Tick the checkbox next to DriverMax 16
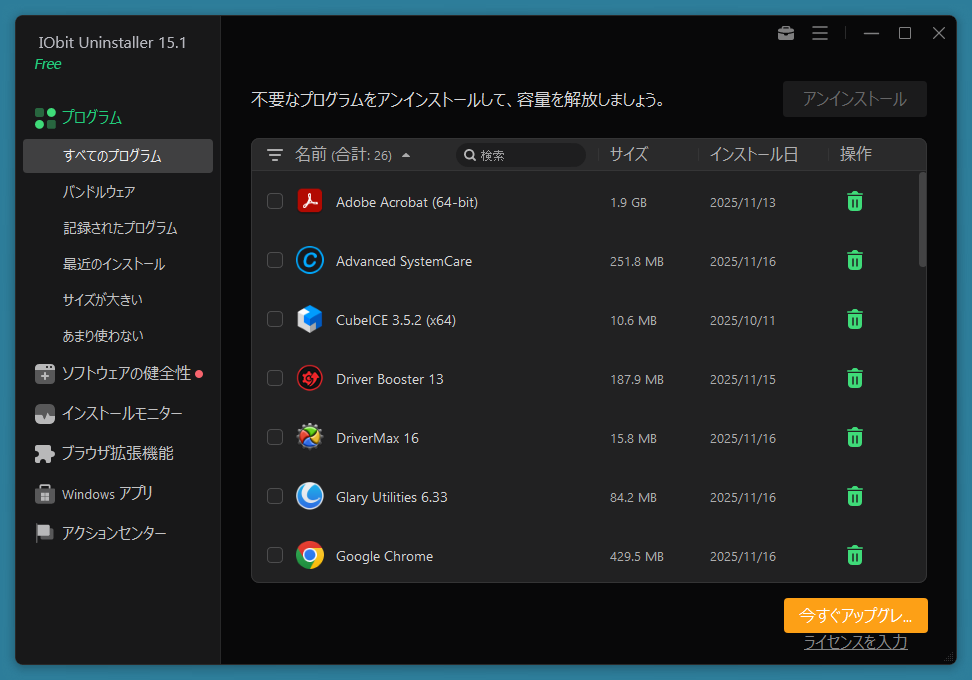The width and height of the screenshot is (972, 680). 275,438
